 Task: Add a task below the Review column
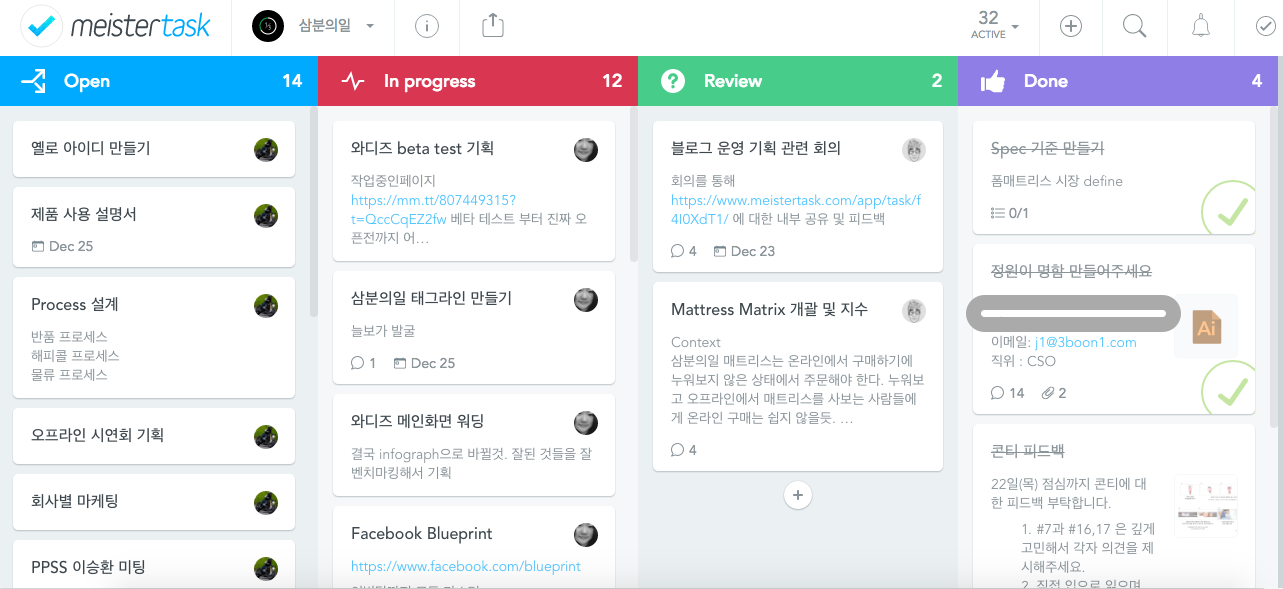pyautogui.click(x=797, y=494)
